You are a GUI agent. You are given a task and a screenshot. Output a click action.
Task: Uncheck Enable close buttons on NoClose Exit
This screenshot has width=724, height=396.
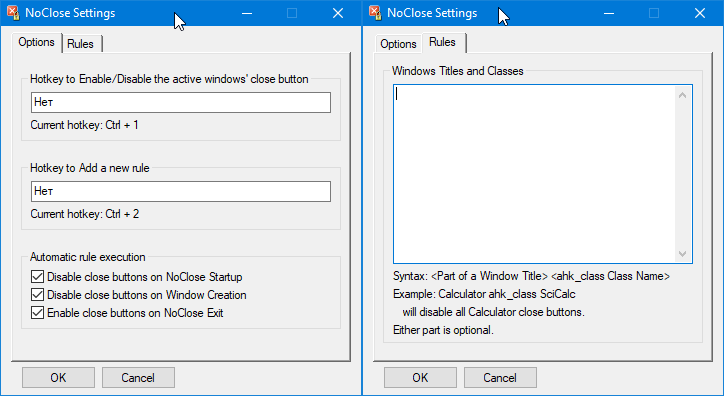click(x=37, y=312)
